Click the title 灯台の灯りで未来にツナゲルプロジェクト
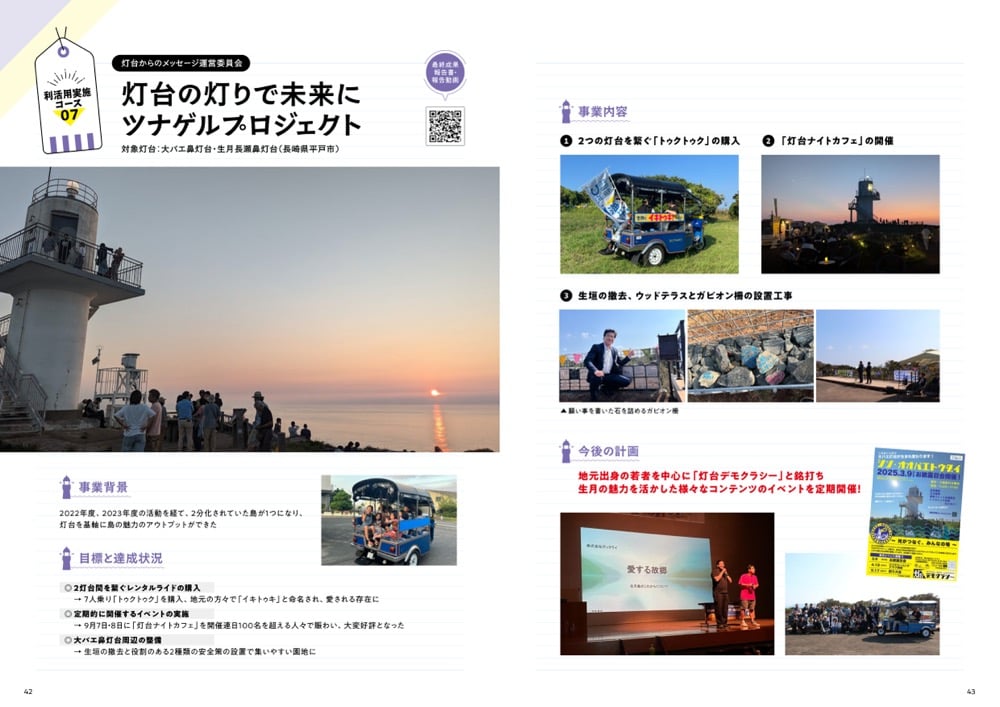The image size is (1000, 707). [x=240, y=110]
